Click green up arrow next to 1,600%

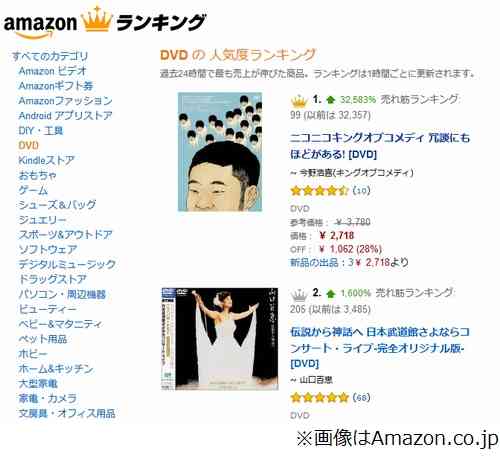330,294
